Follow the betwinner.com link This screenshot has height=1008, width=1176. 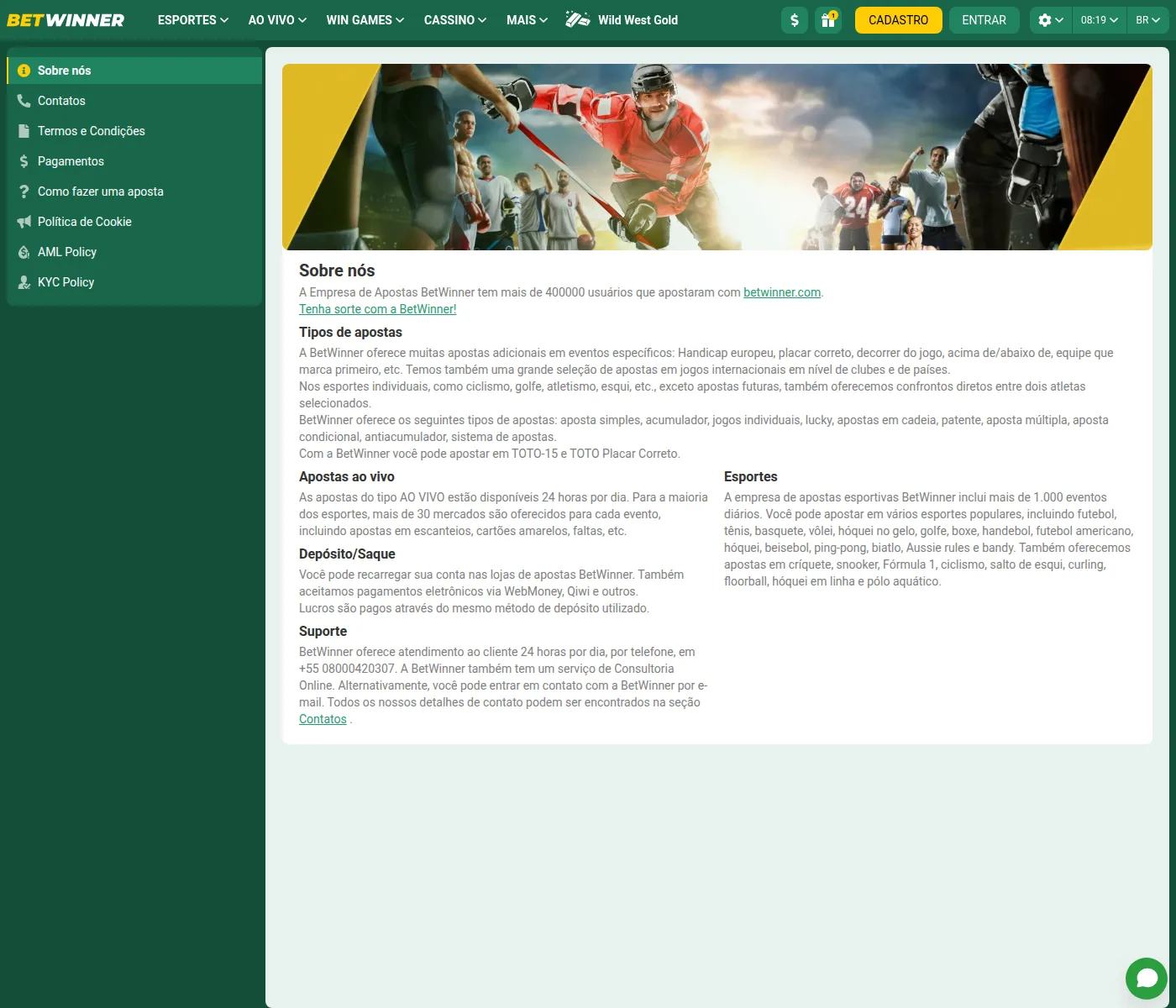(x=782, y=292)
